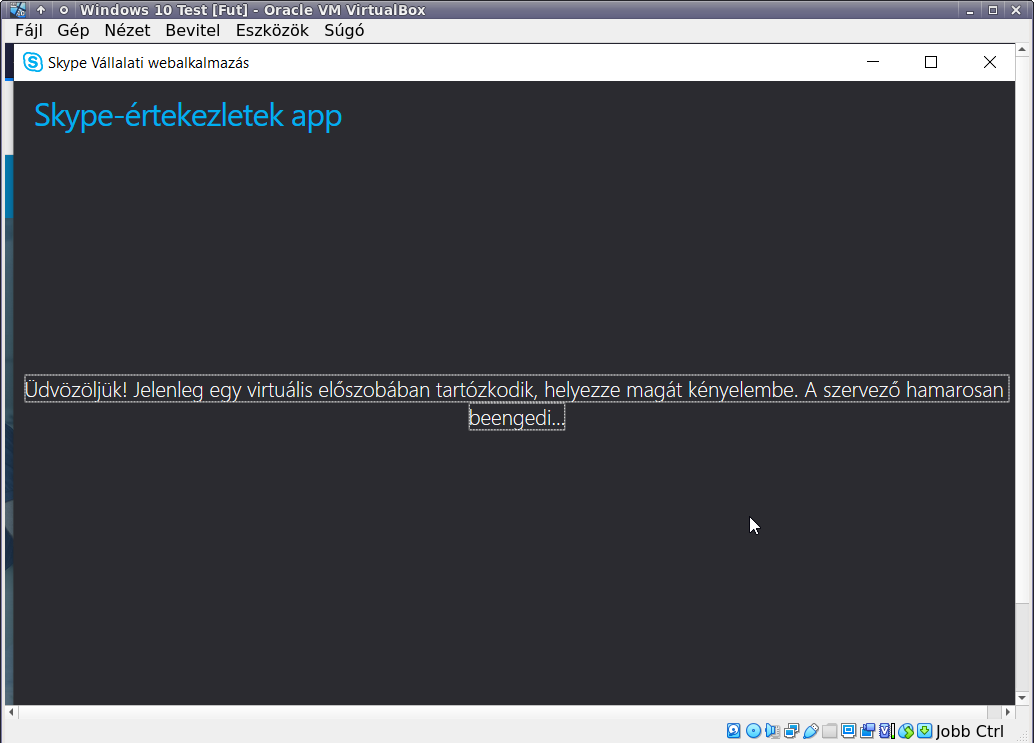
Task: Click the display monitor status icon
Action: click(849, 730)
